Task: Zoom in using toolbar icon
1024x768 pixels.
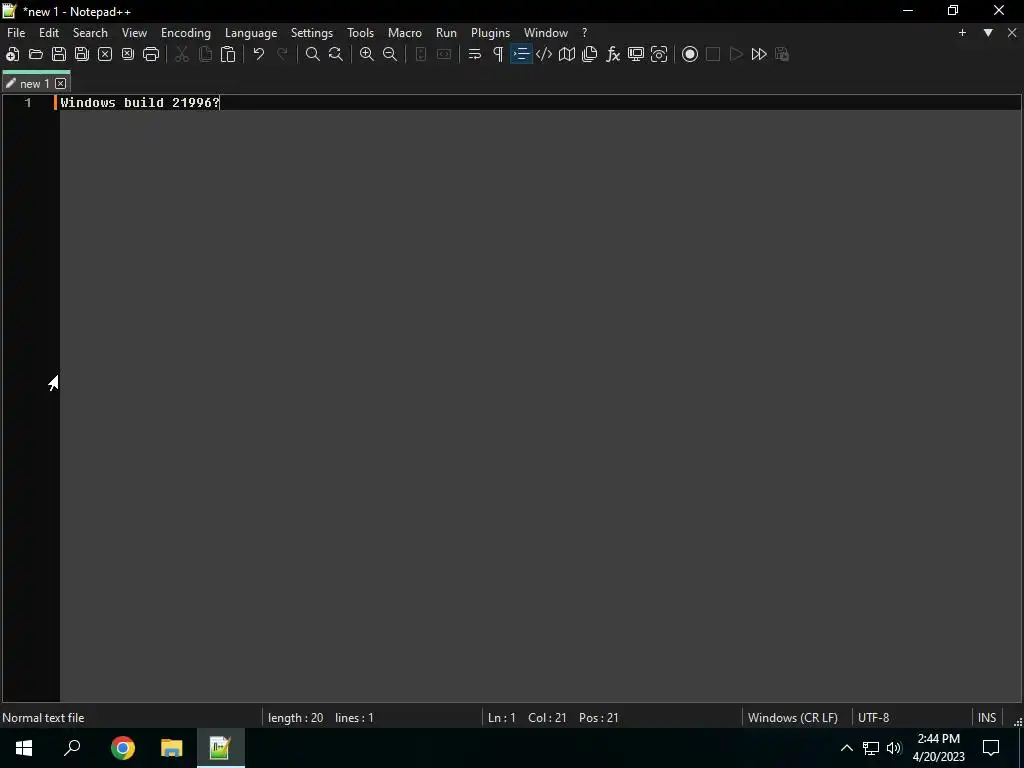Action: coord(367,54)
